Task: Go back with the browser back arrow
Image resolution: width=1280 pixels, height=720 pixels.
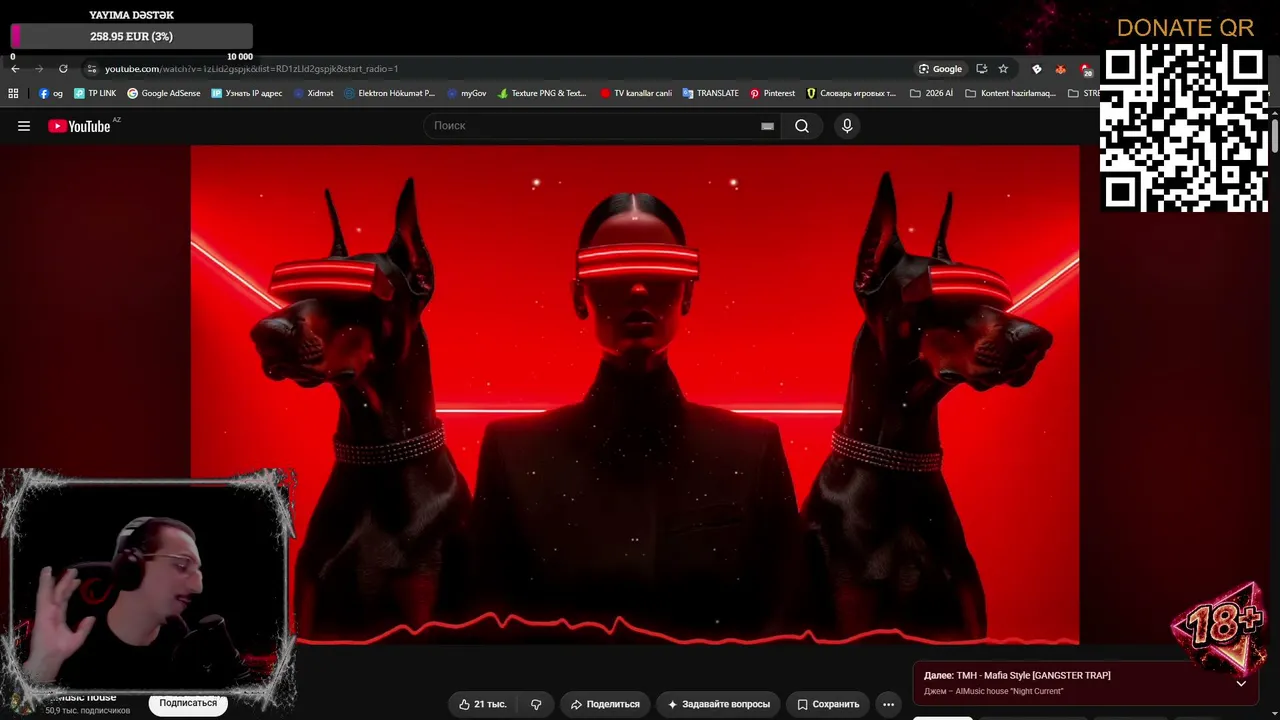Action: [15, 69]
